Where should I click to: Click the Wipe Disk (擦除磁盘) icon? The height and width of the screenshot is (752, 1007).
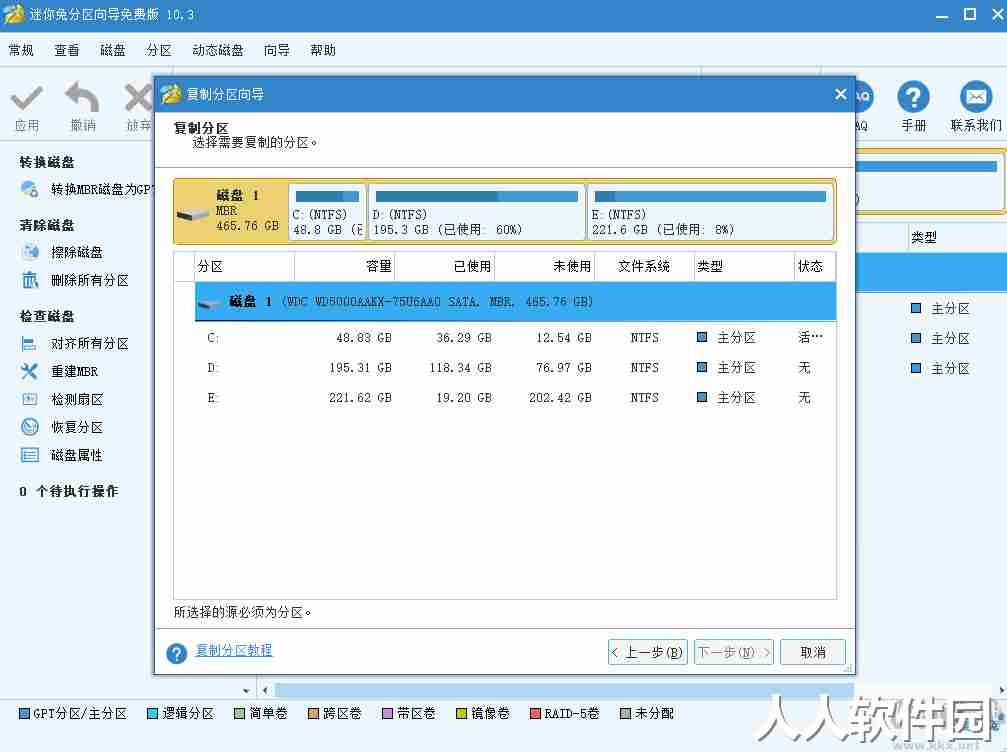point(30,252)
